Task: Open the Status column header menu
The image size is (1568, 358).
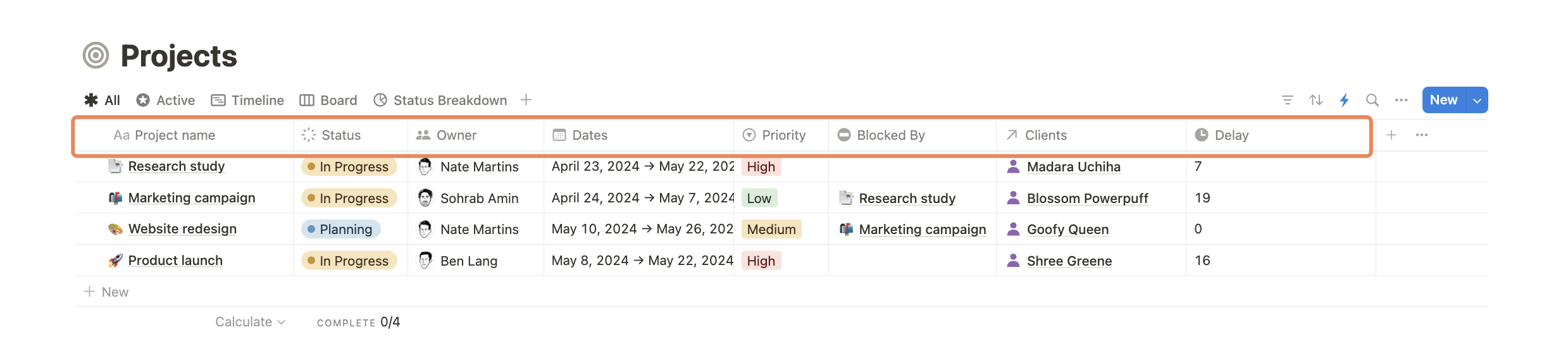Action: [340, 135]
